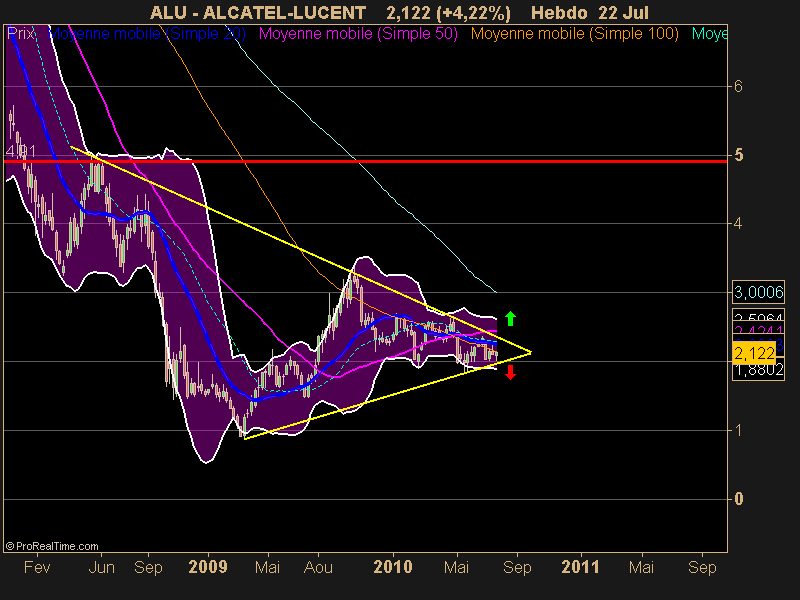Click the Sep label between 2010 and 2011
The width and height of the screenshot is (800, 600).
point(517,567)
